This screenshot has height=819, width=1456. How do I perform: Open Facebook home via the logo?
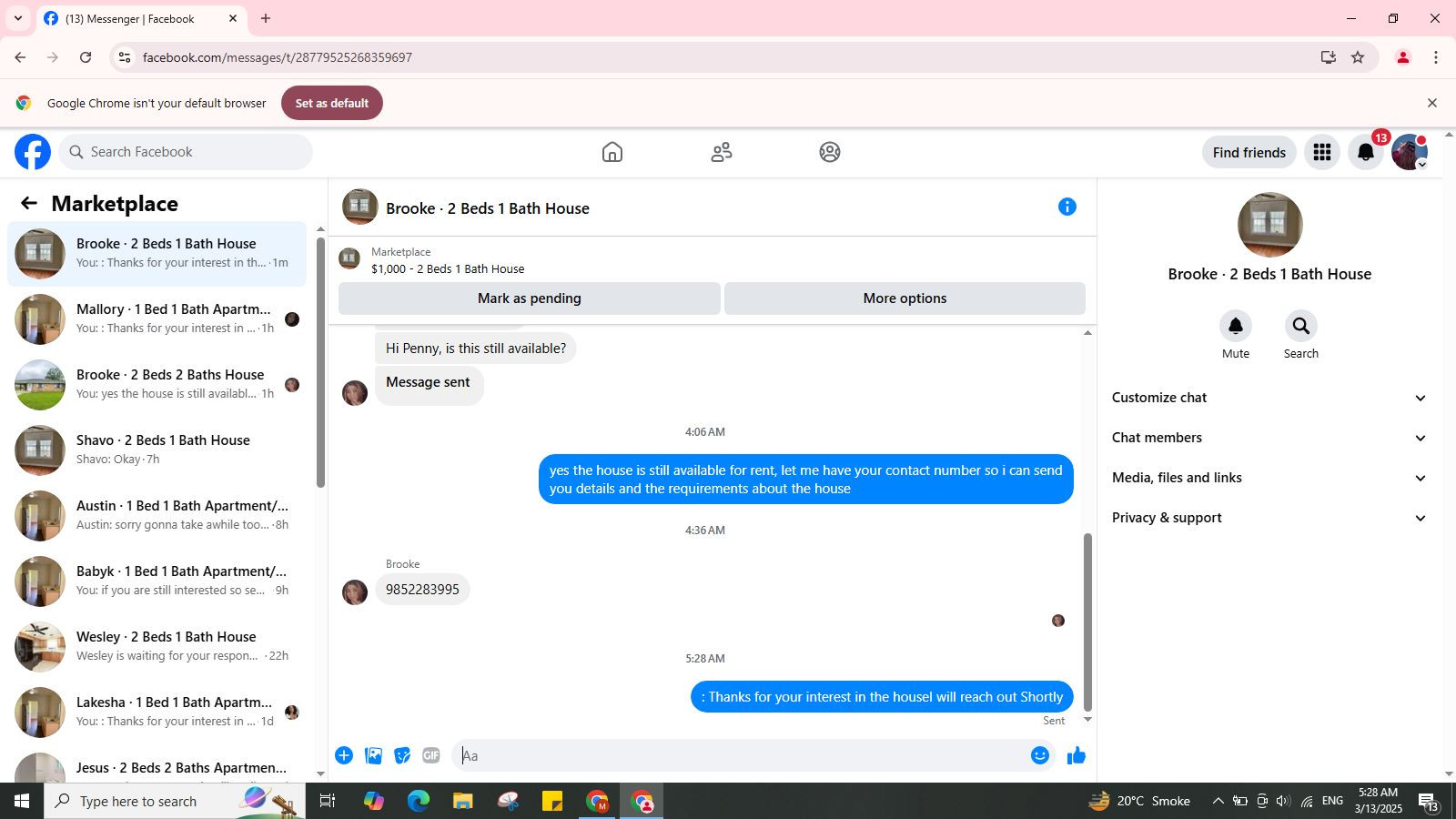click(33, 152)
